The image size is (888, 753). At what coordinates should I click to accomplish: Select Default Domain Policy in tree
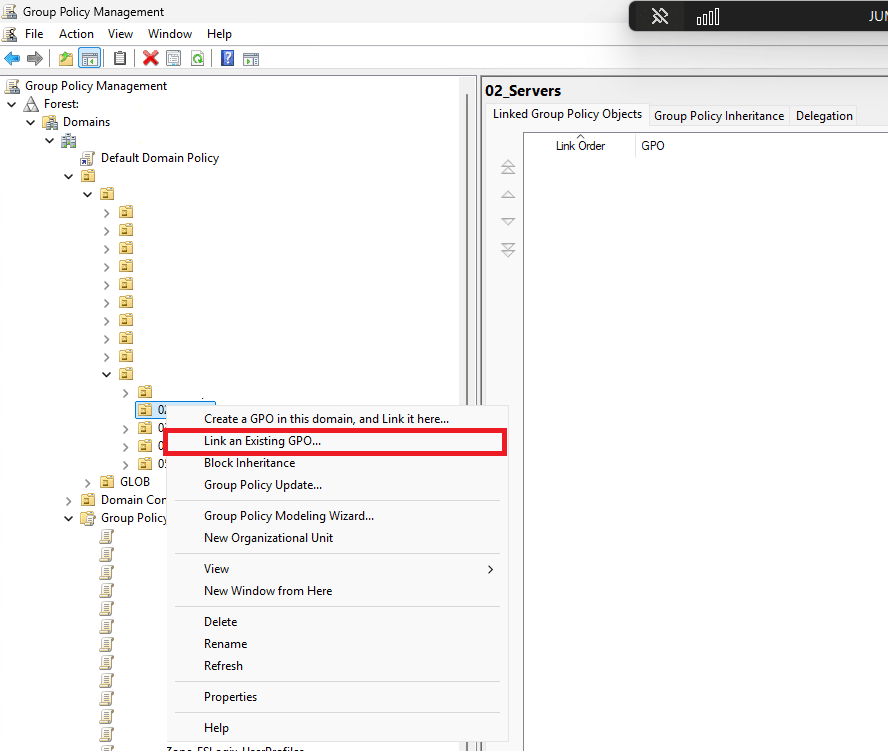[159, 158]
